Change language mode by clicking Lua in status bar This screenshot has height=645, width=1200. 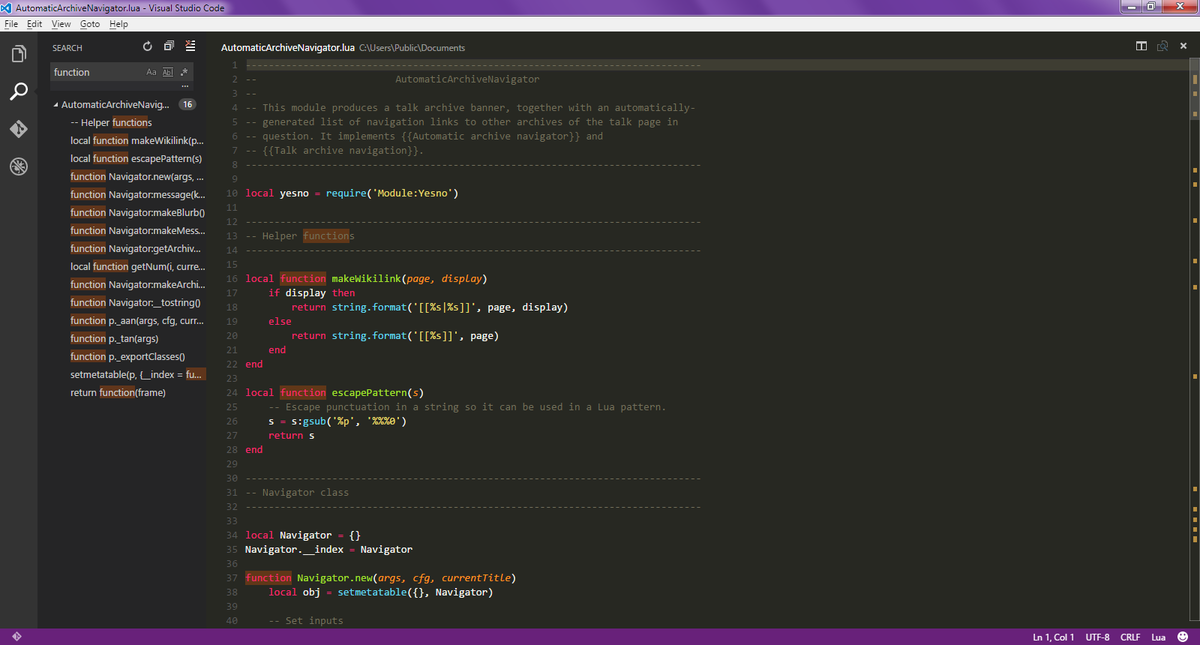tap(1158, 636)
